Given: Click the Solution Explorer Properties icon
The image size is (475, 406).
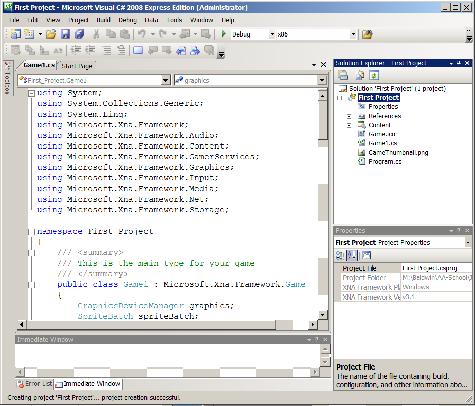Looking at the screenshot, I should click(343, 75).
